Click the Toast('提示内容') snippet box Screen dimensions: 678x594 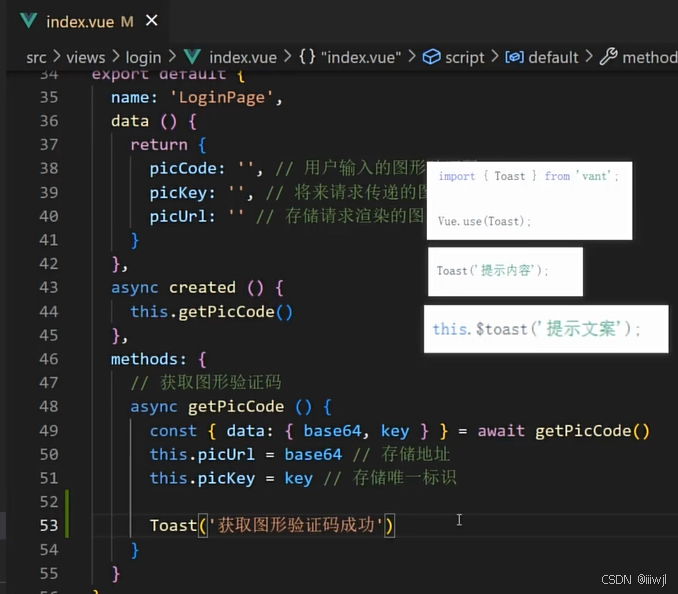[505, 271]
